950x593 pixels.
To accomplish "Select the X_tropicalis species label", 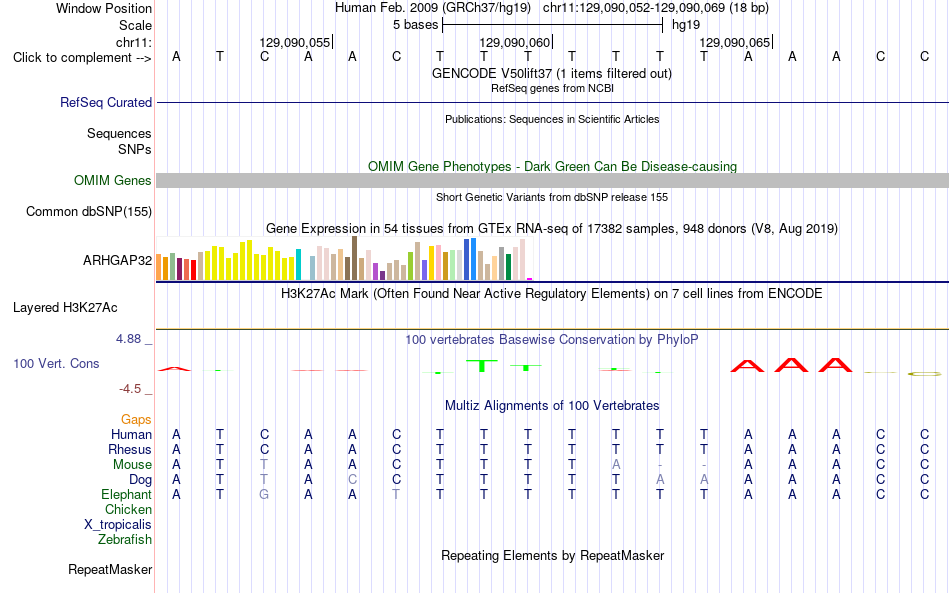I will pyautogui.click(x=118, y=525).
